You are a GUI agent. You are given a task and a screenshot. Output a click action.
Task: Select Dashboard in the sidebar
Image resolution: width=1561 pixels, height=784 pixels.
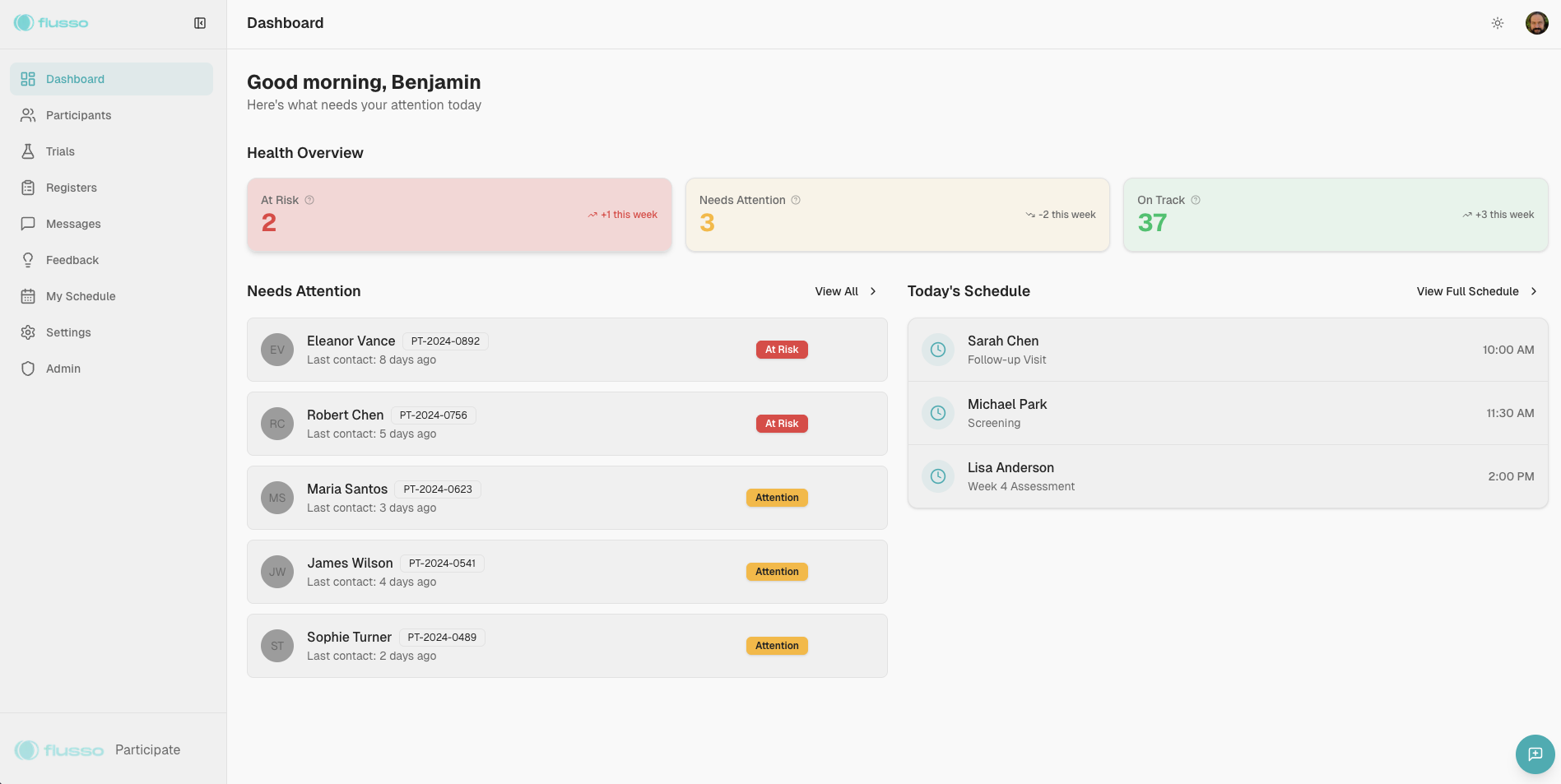tap(75, 78)
